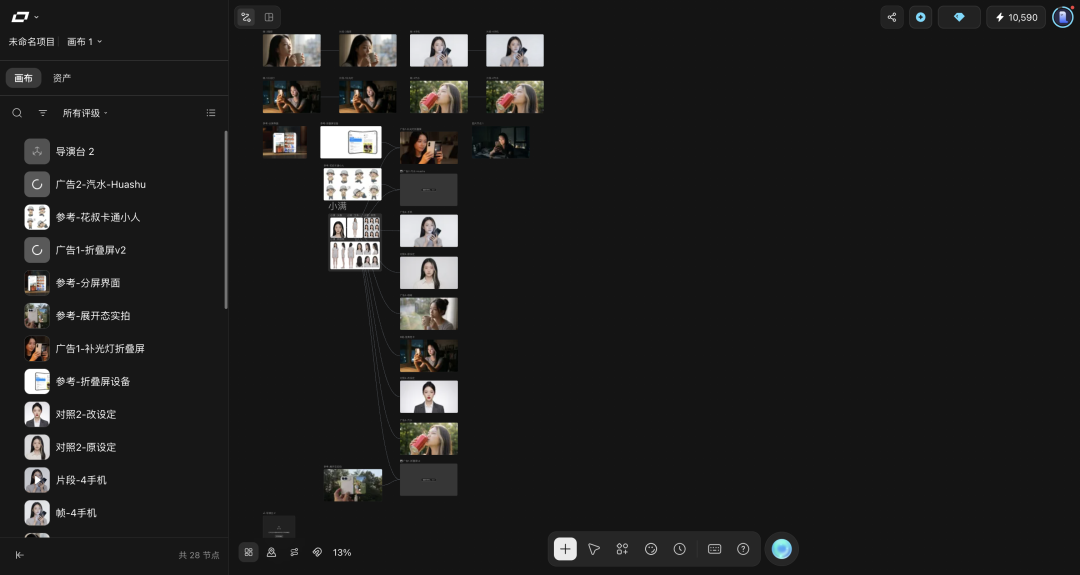Click the 参考-花叔卡通小人 thumbnail icon
Image resolution: width=1080 pixels, height=575 pixels.
[37, 217]
